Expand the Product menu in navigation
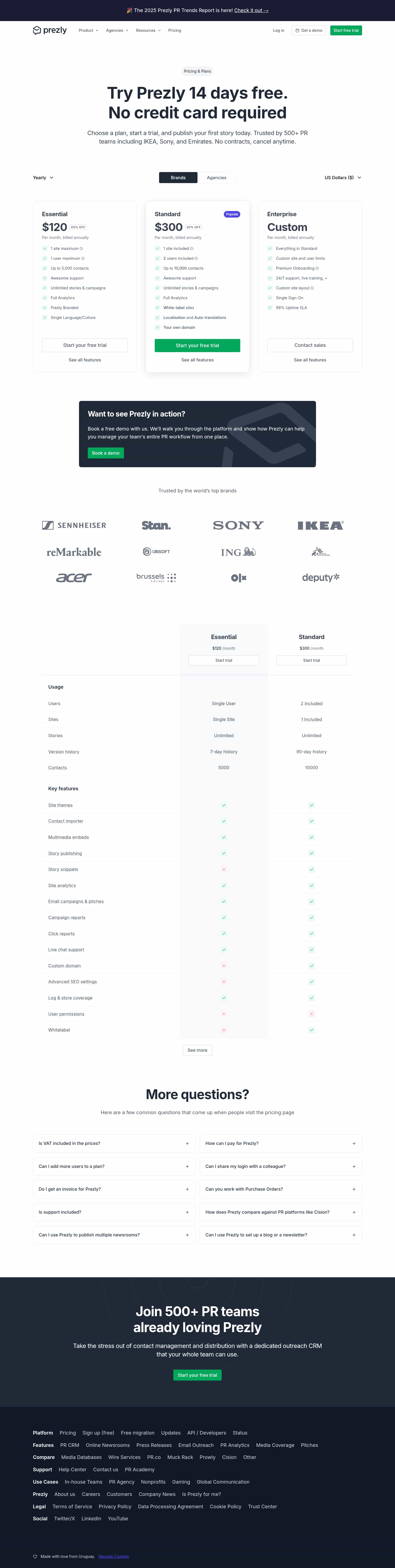Screen dimensions: 395x1568 88,30
